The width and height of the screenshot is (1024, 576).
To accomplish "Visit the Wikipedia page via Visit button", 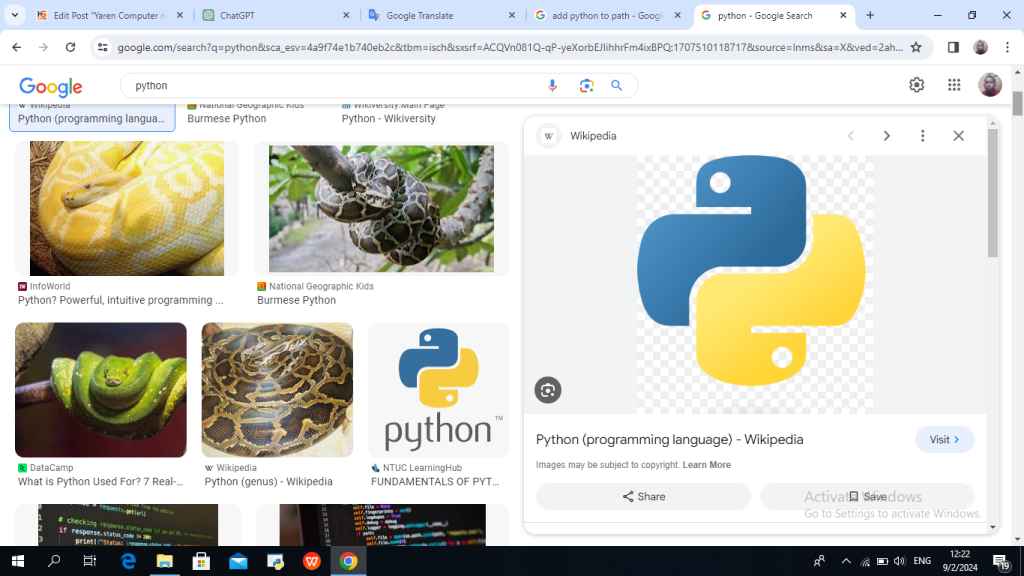I will click(x=944, y=440).
